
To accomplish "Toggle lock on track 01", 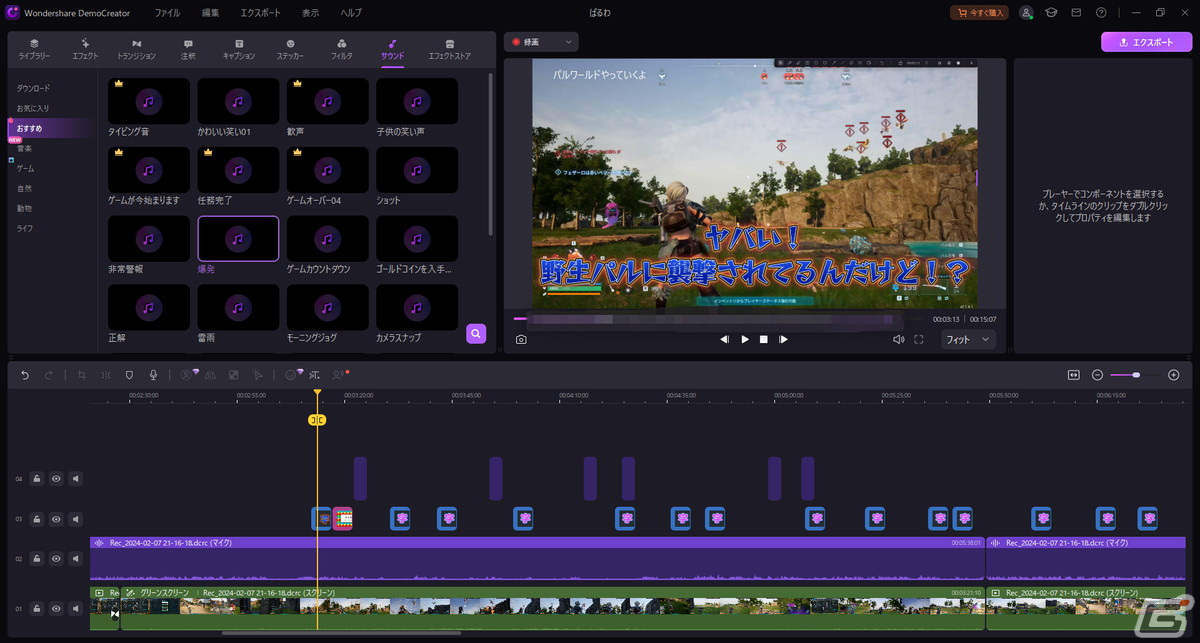I will [36, 608].
